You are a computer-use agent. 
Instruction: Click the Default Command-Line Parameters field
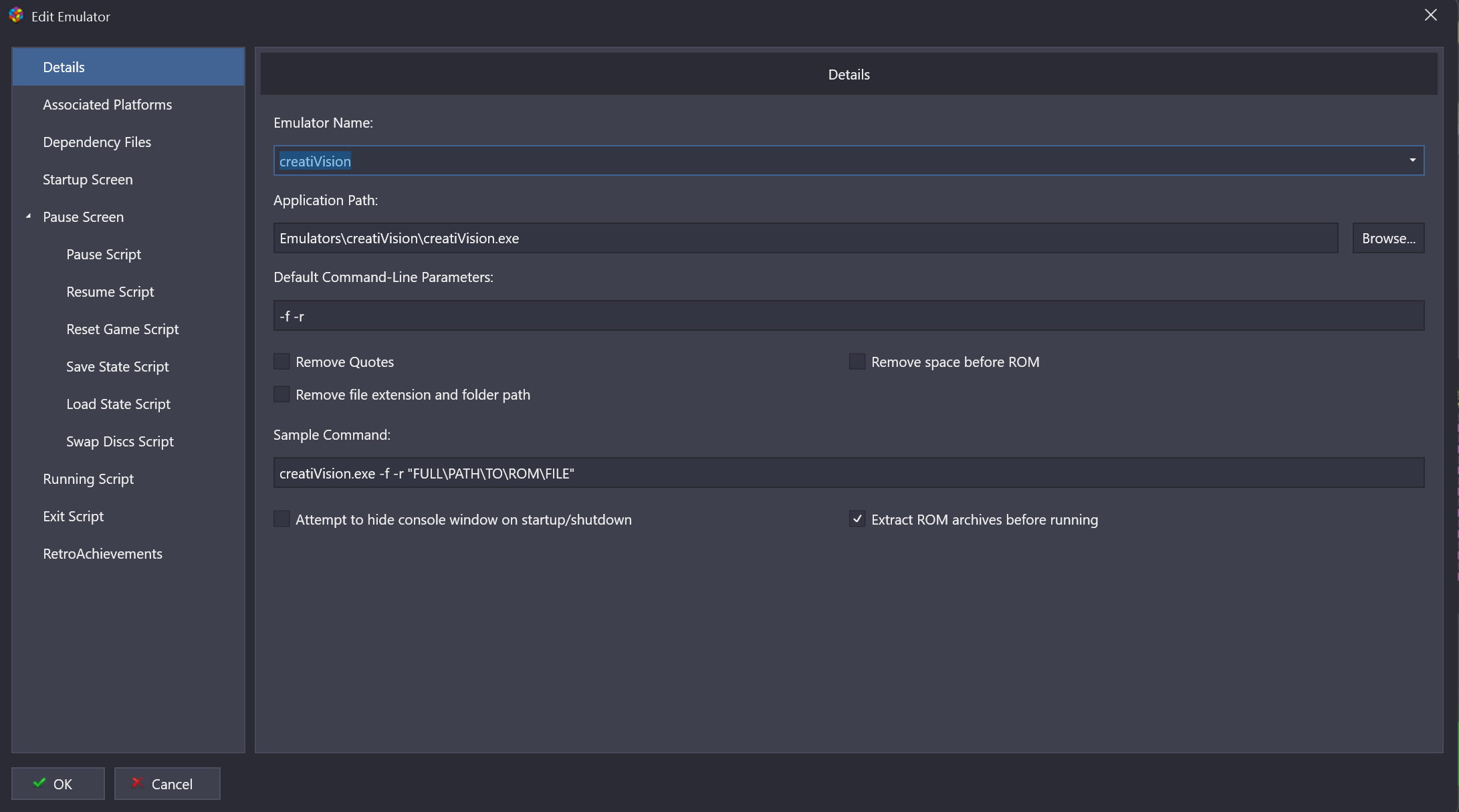848,315
